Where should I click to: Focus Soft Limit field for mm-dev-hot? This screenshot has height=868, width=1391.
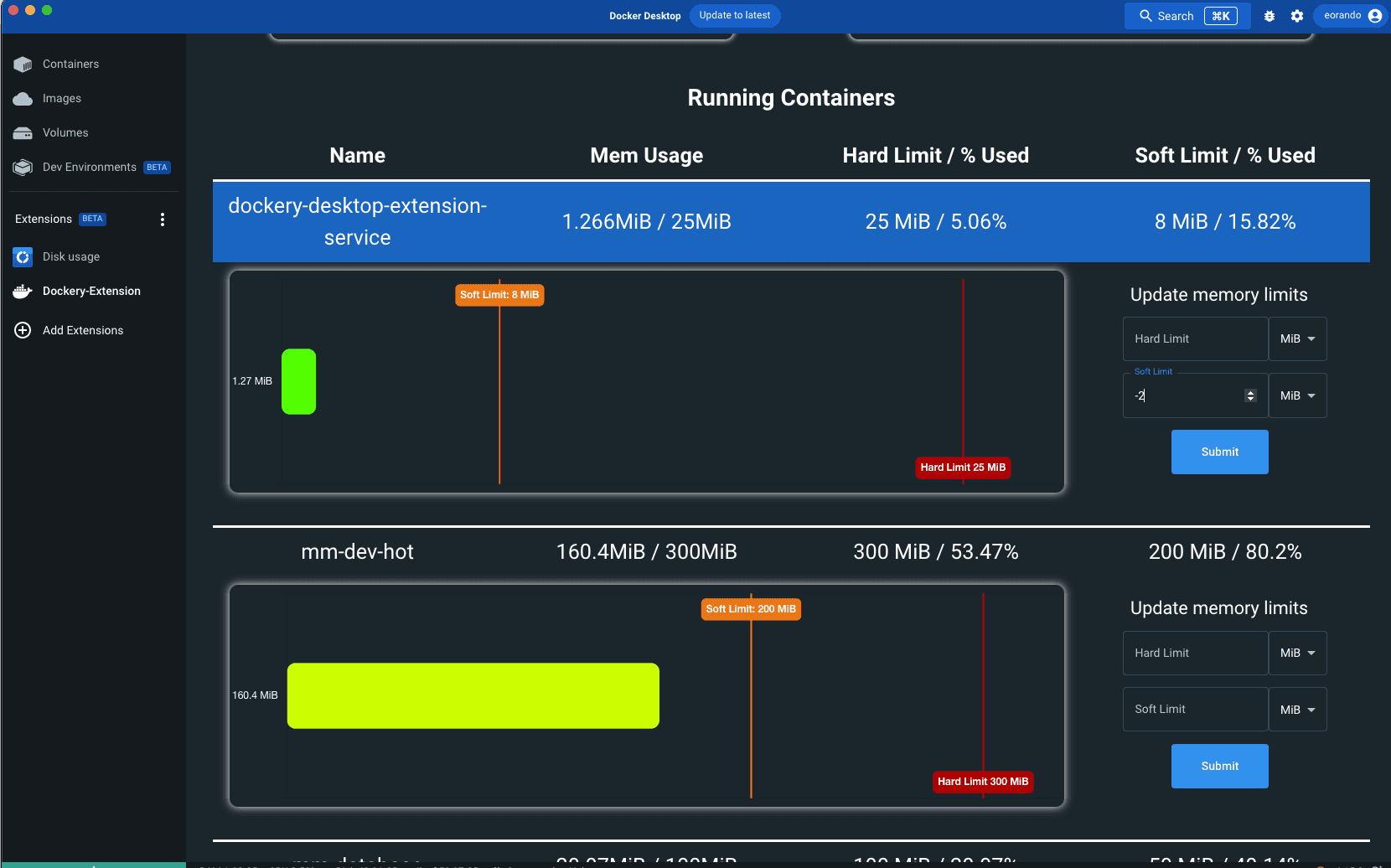[x=1196, y=710]
